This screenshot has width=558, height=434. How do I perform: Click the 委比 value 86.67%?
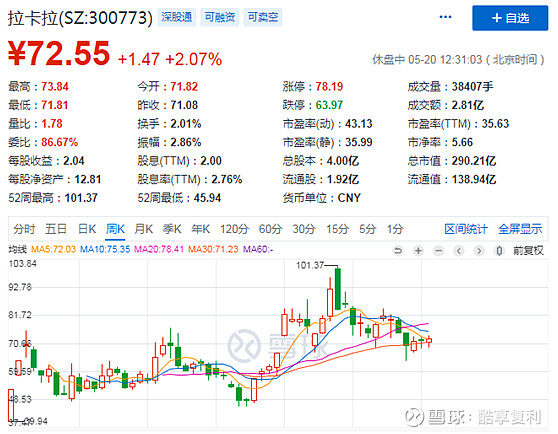click(x=59, y=142)
